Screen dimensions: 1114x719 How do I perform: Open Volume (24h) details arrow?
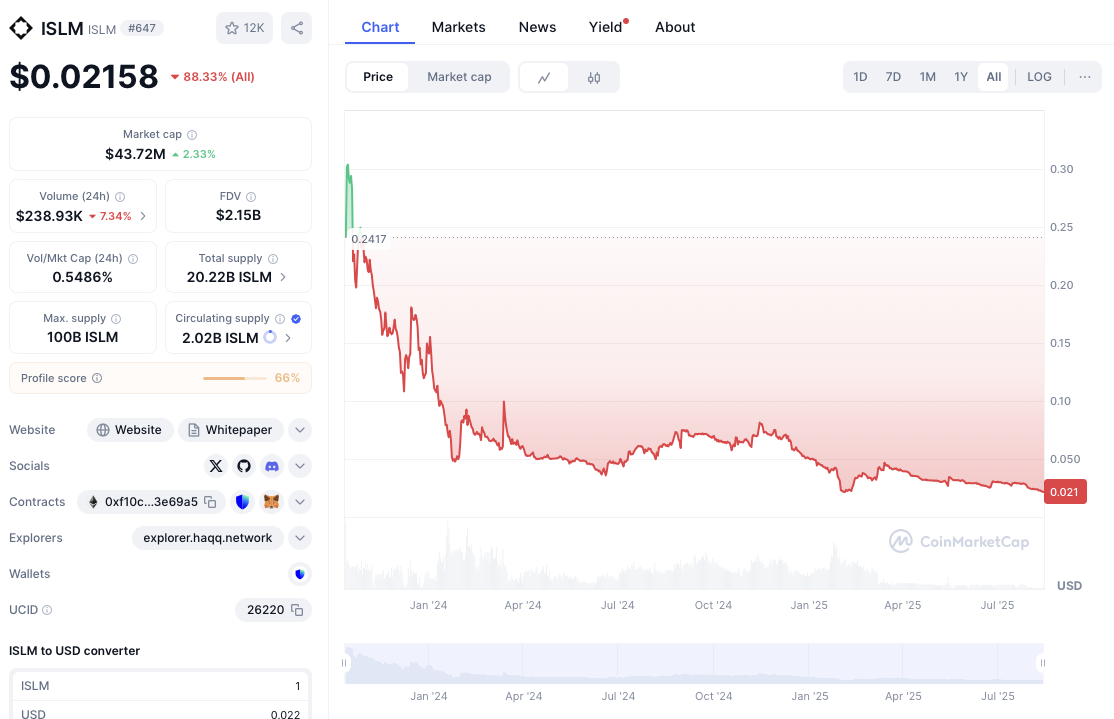tap(143, 216)
